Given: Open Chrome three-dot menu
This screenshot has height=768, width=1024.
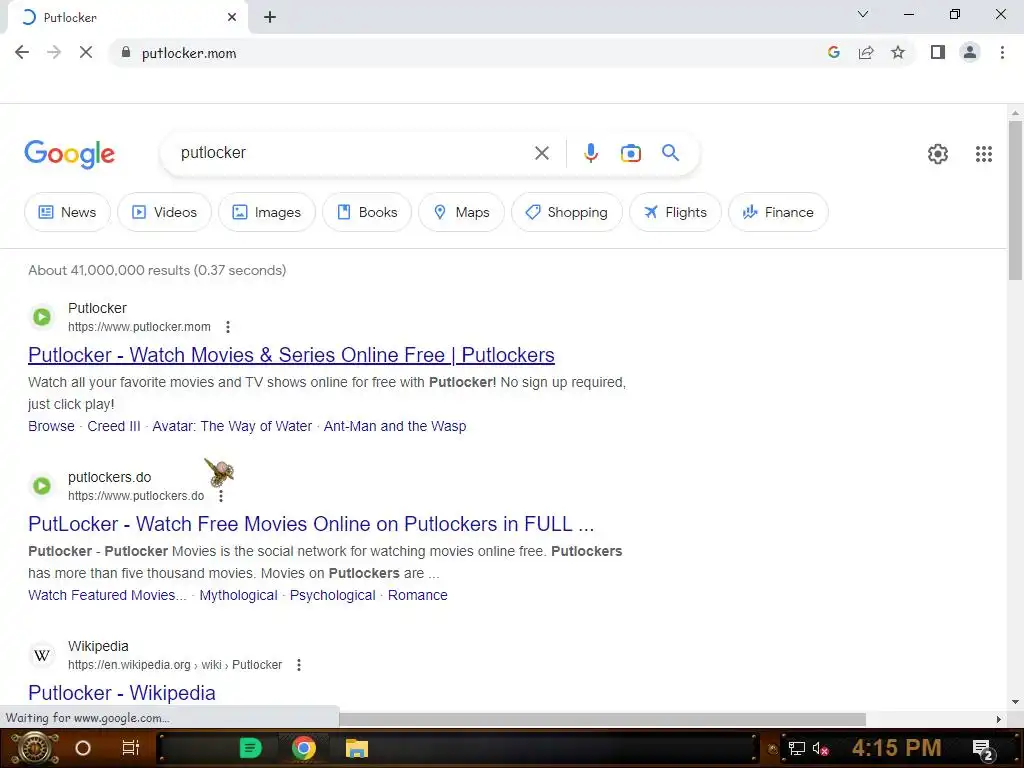Looking at the screenshot, I should [x=1002, y=52].
